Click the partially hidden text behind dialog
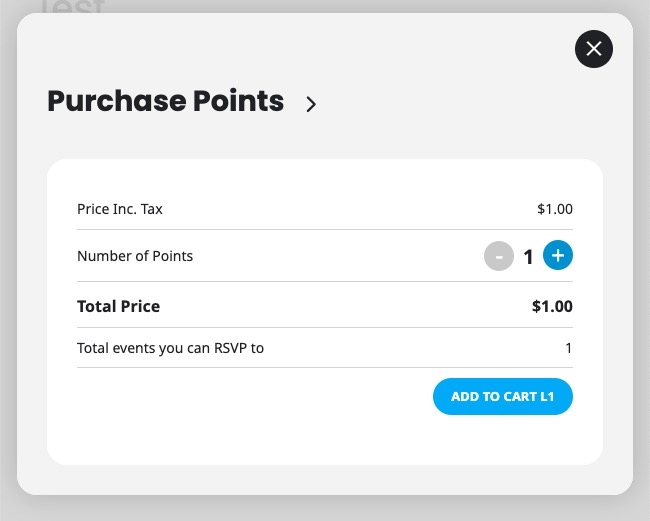The height and width of the screenshot is (521, 650). coord(72,6)
